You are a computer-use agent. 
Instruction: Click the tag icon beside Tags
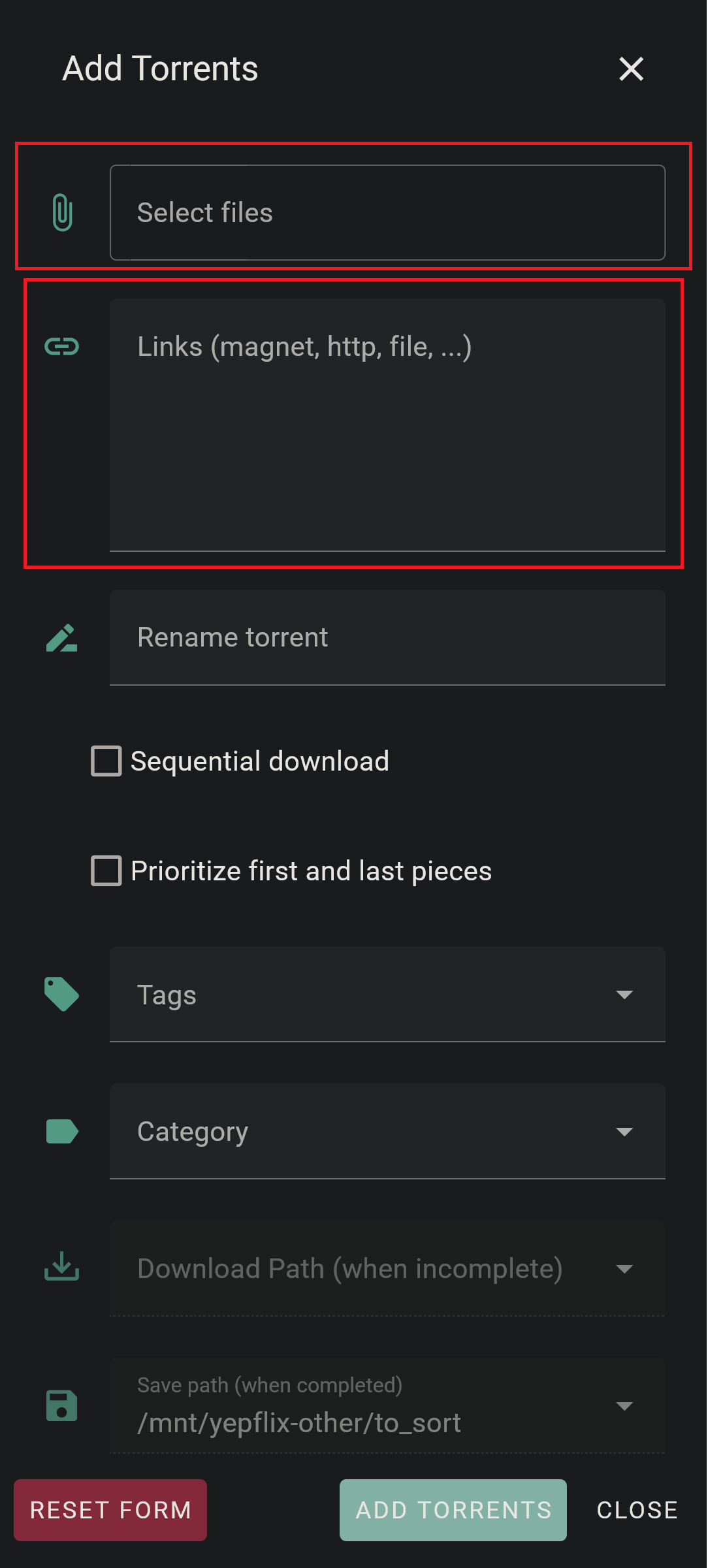62,994
